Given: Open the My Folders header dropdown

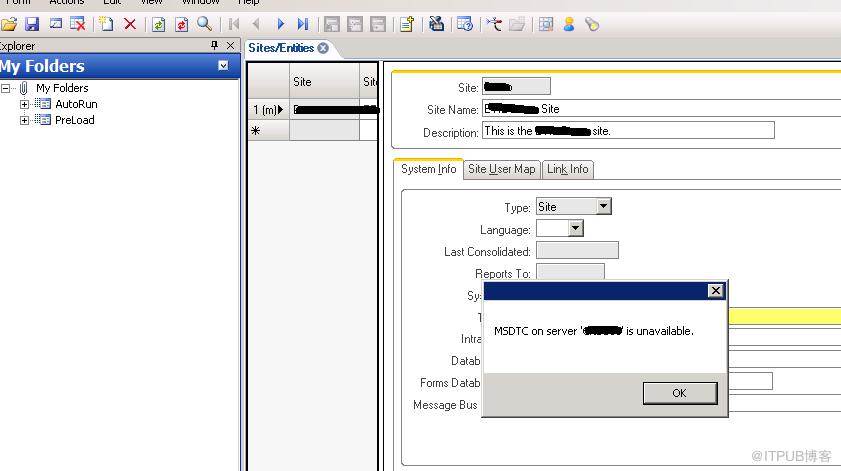Looking at the screenshot, I should coord(223,65).
